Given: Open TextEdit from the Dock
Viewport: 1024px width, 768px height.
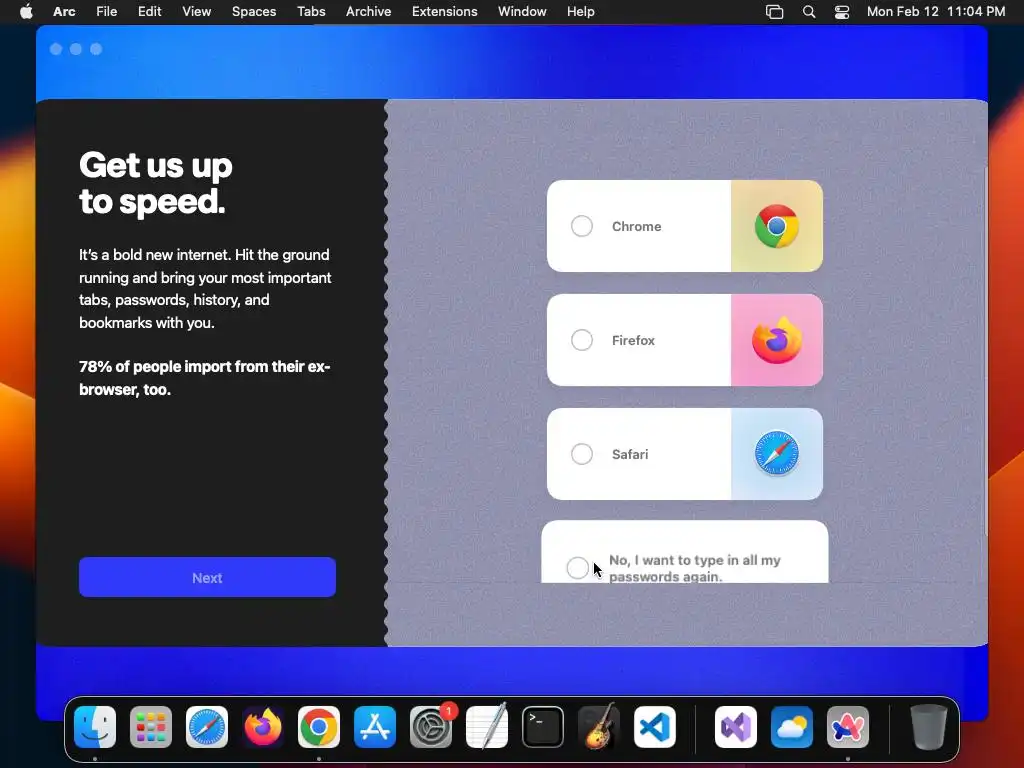Looking at the screenshot, I should [x=487, y=727].
